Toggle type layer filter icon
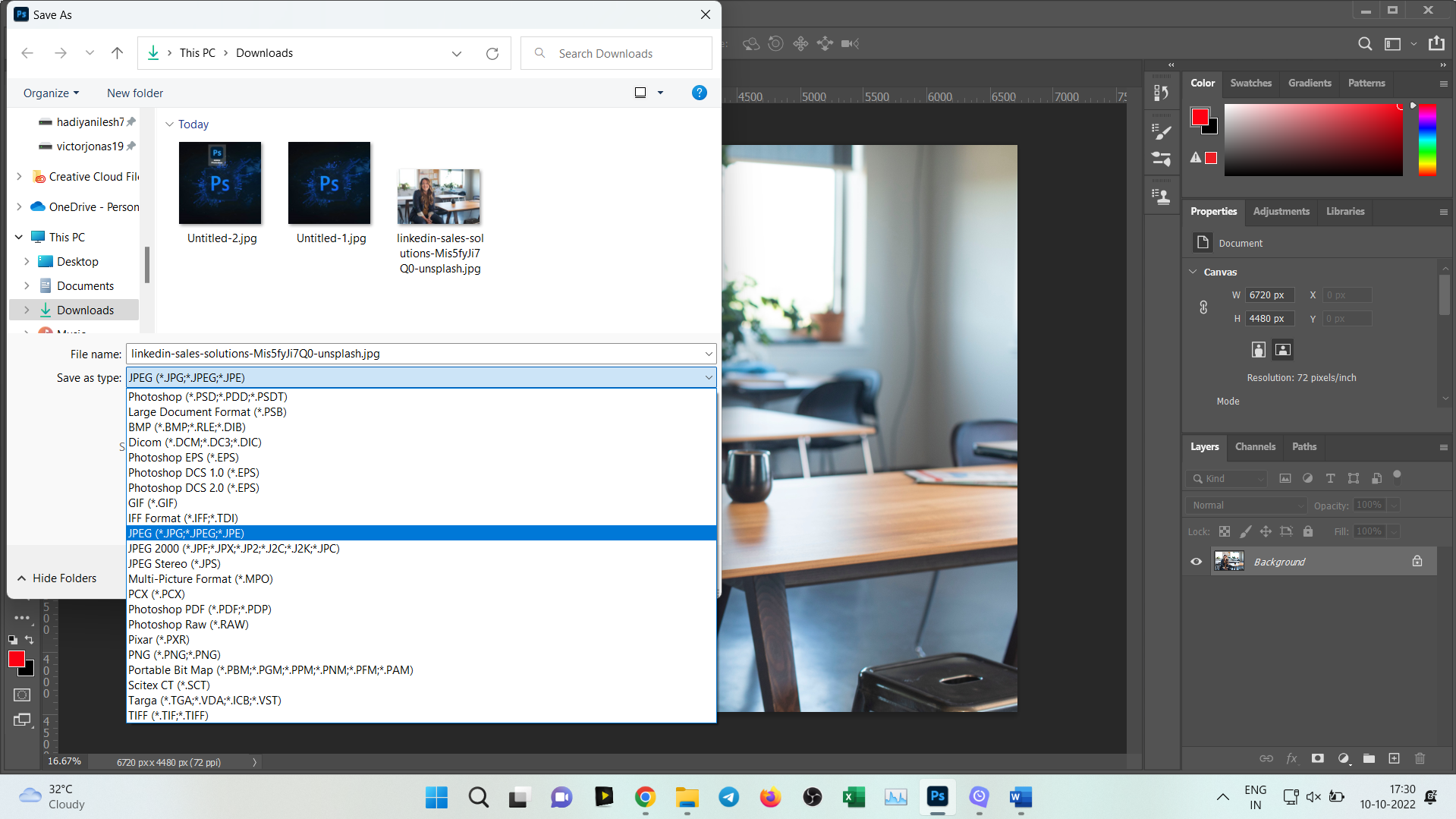1456x819 pixels. [1330, 478]
